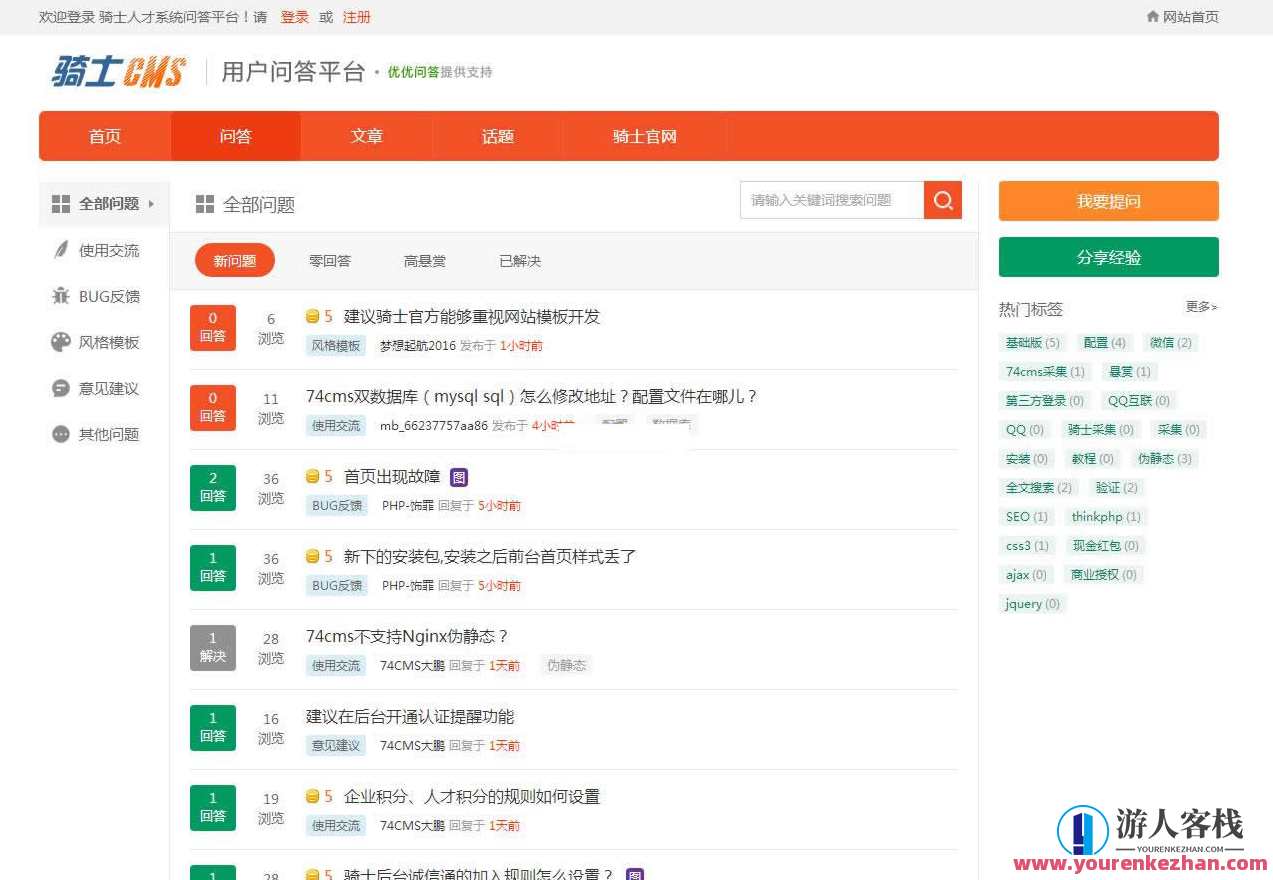Click the search magnifier icon
Image resolution: width=1273 pixels, height=880 pixels.
pyautogui.click(x=941, y=199)
